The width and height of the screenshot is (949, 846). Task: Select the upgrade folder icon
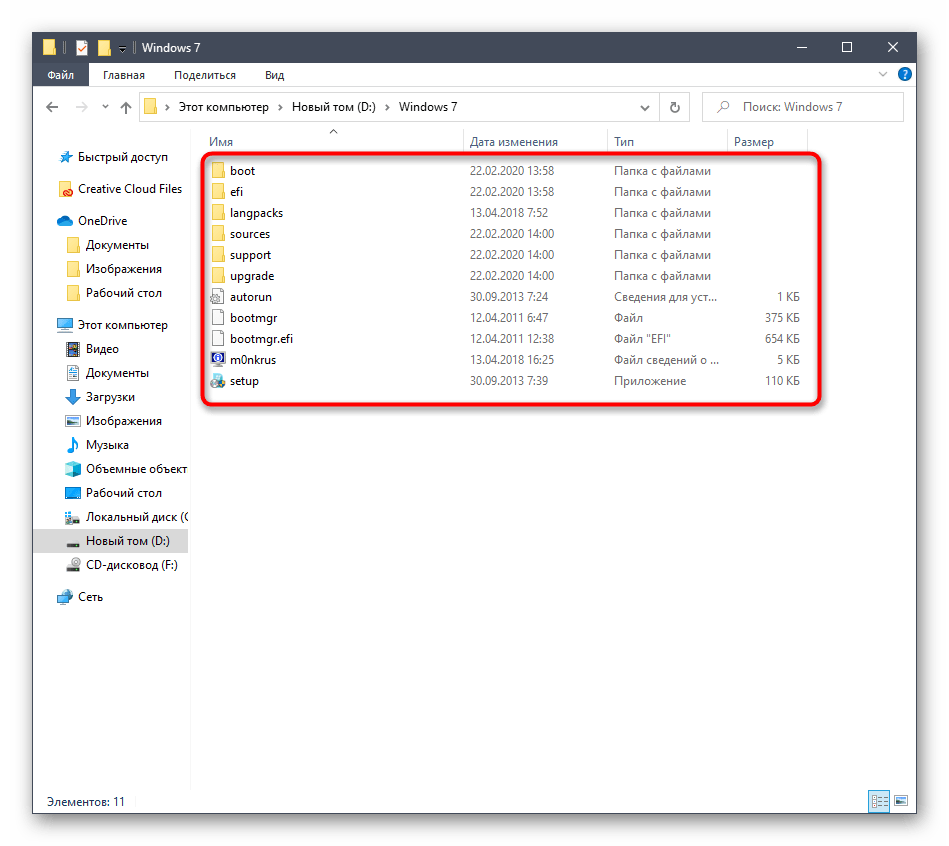[218, 276]
